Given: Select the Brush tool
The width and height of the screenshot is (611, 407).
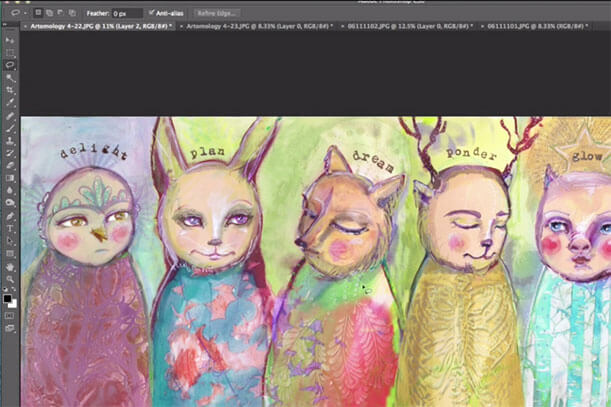Looking at the screenshot, I should point(10,128).
